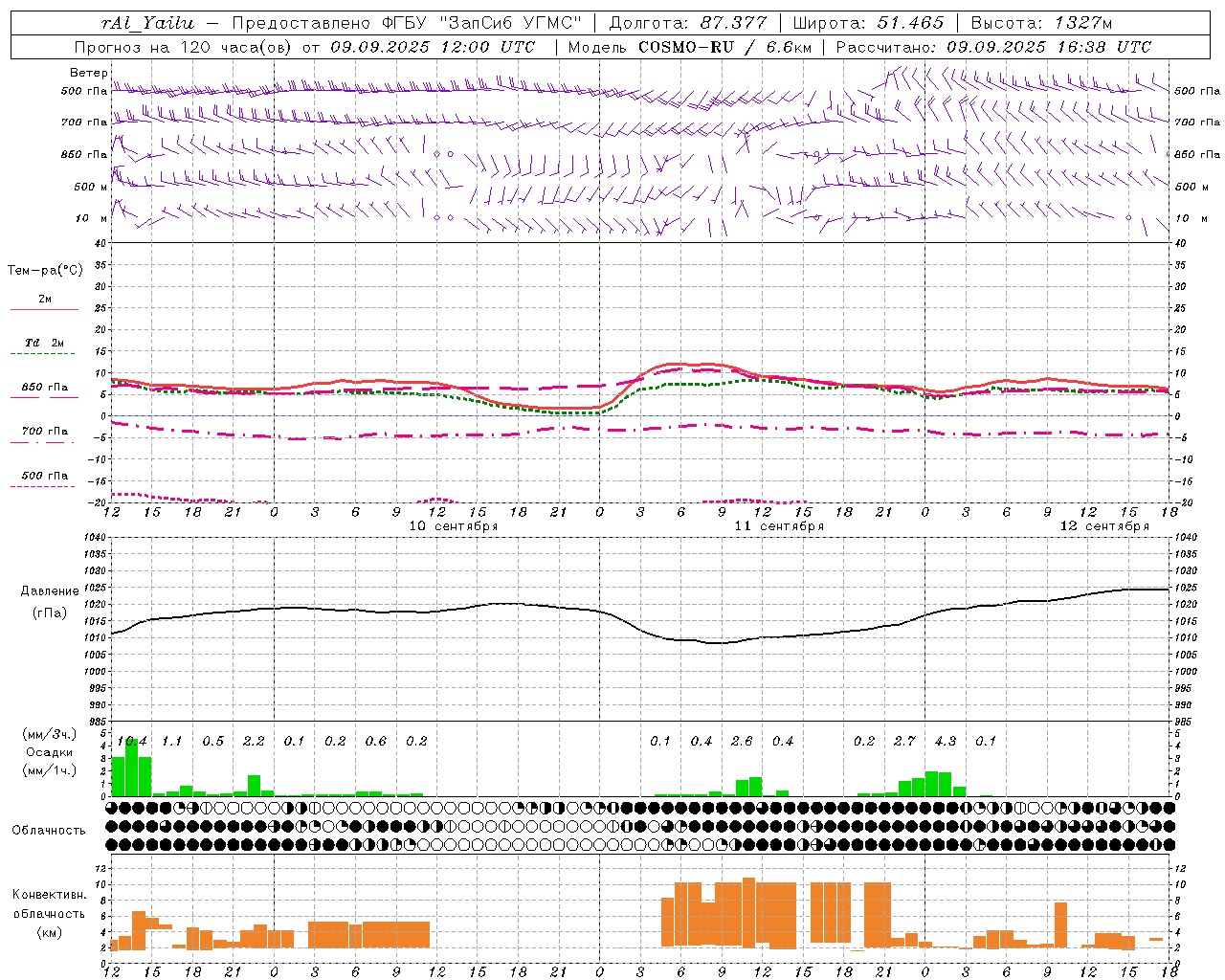The image size is (1225, 980).
Task: Select the latitude value Широта: 51.465
Action: point(868,23)
